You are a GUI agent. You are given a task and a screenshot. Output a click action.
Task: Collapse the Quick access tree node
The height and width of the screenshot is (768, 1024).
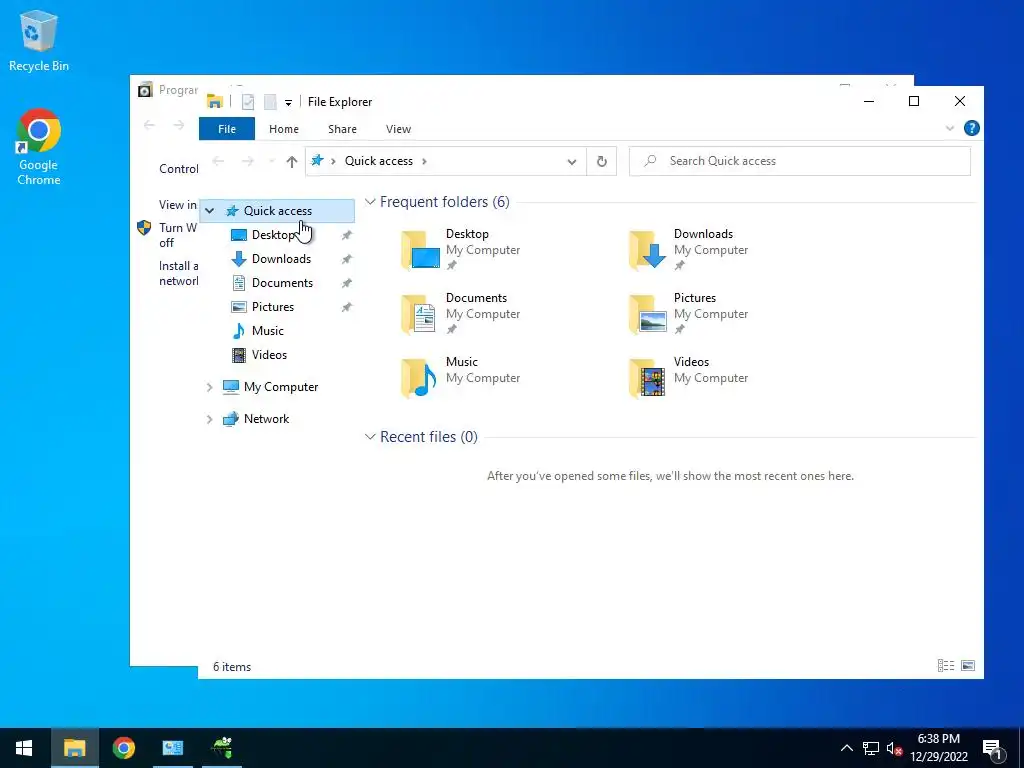point(210,210)
